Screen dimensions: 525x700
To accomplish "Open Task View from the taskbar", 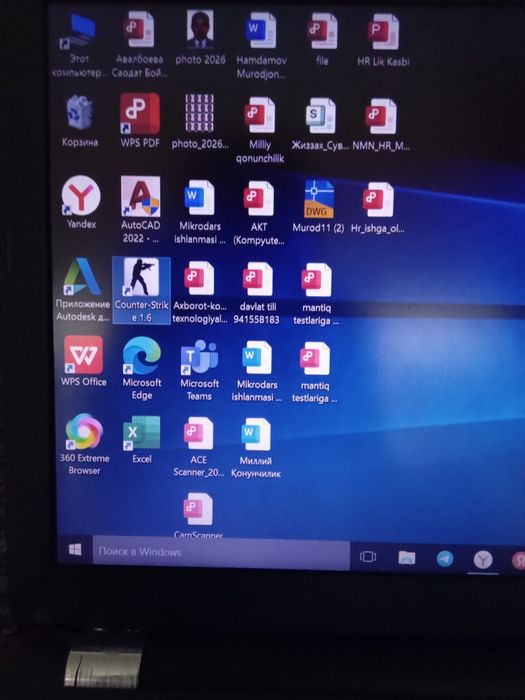I will tap(368, 557).
